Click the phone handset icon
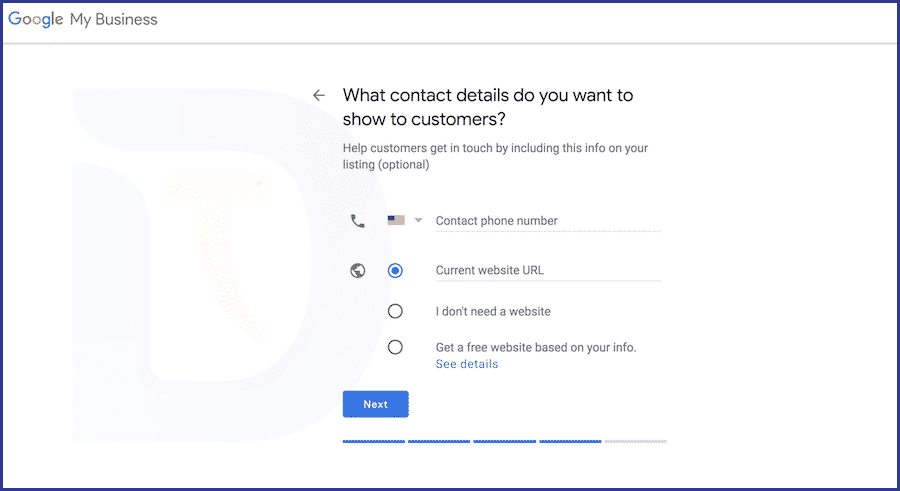This screenshot has width=900, height=491. pos(358,221)
